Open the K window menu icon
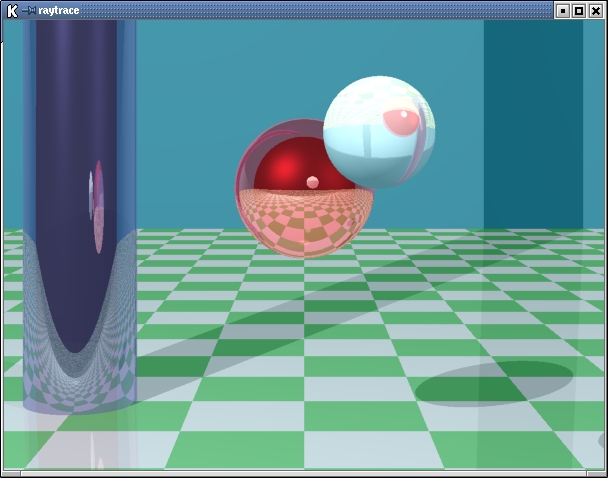 pyautogui.click(x=11, y=10)
